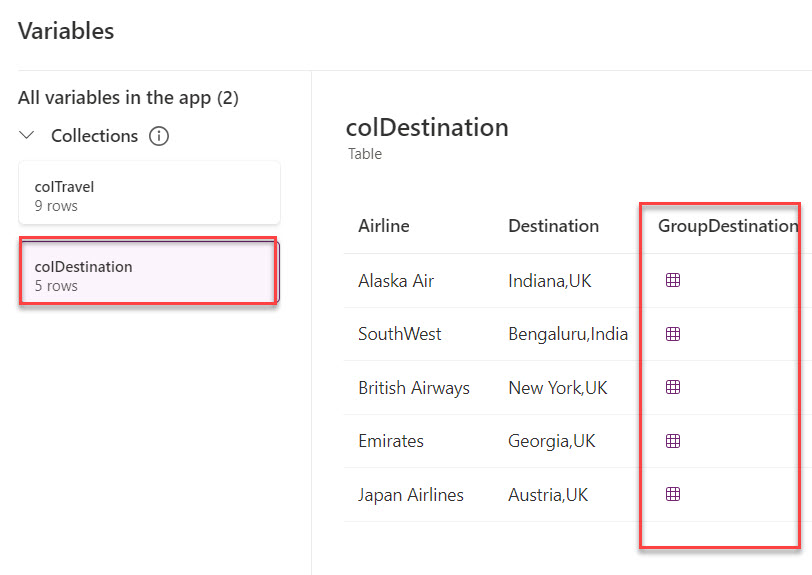Image resolution: width=812 pixels, height=575 pixels.
Task: Open nested table icon in British Airways row
Action: coord(673,387)
